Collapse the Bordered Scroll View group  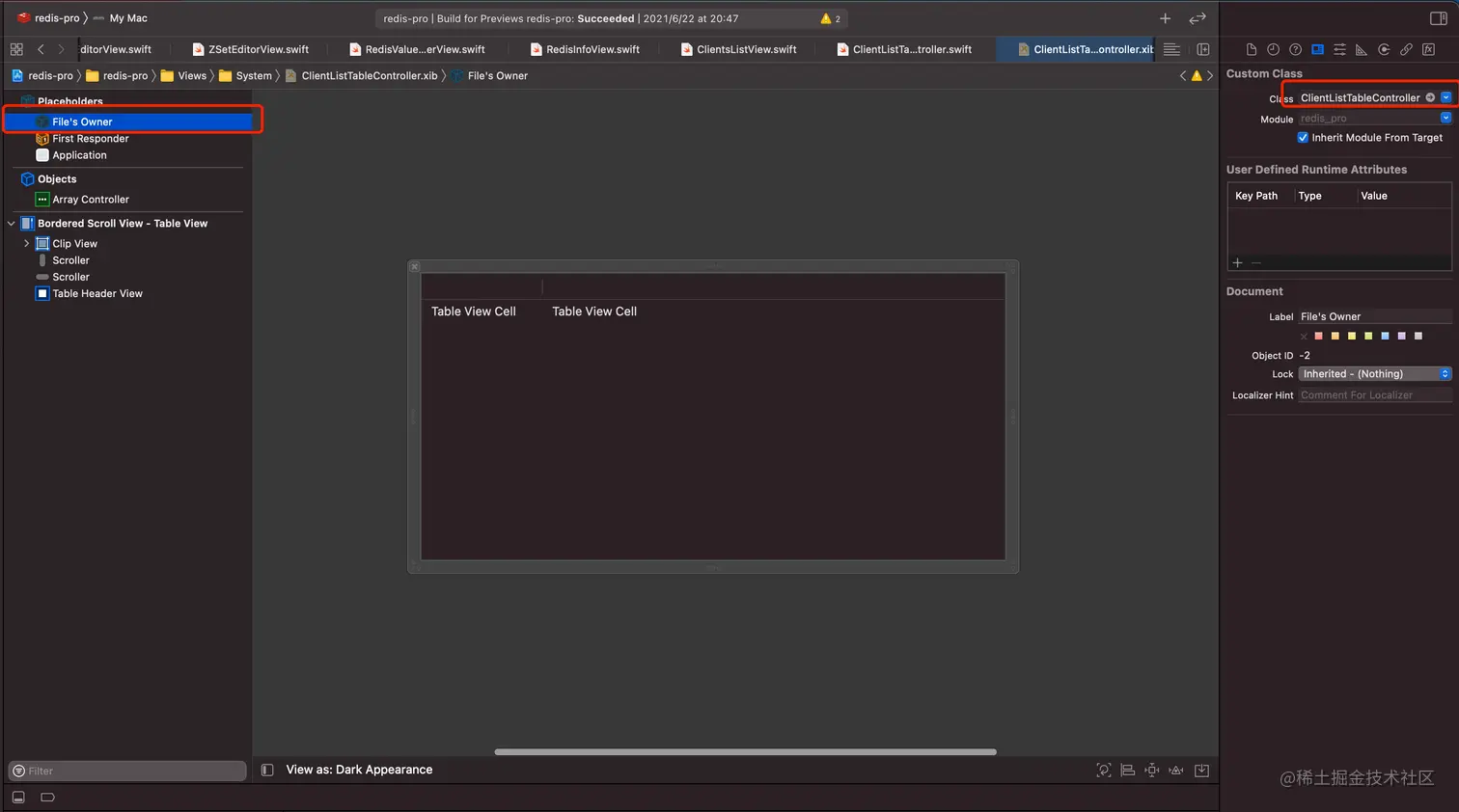(x=11, y=224)
